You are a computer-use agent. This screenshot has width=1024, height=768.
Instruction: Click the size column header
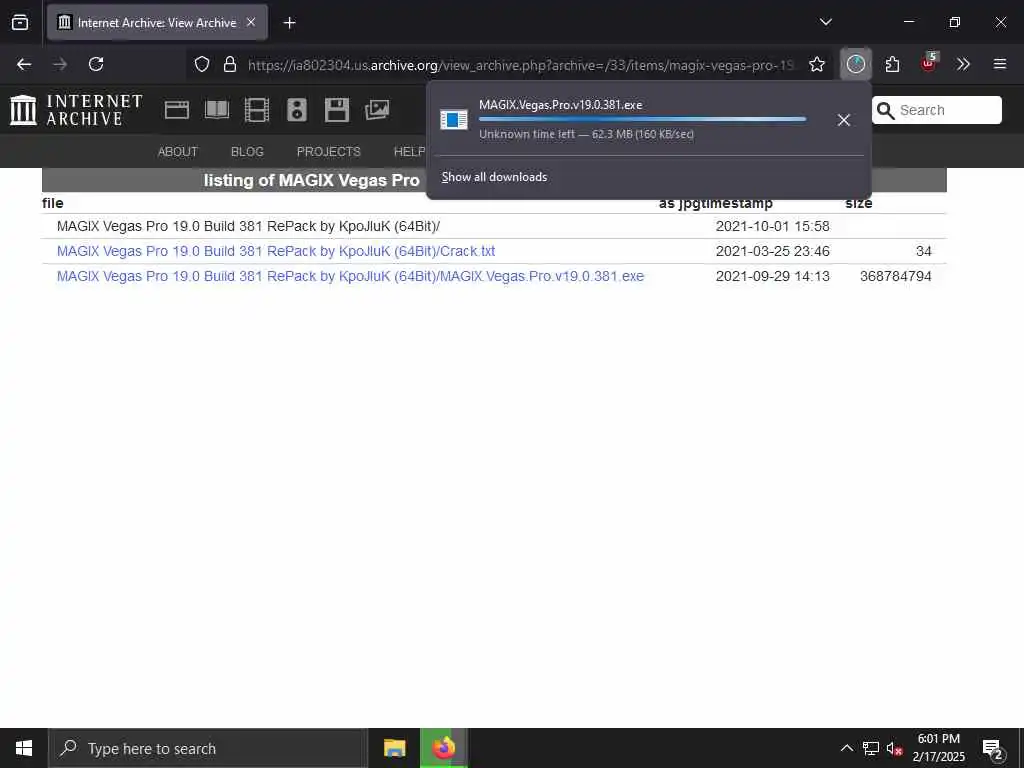[859, 203]
